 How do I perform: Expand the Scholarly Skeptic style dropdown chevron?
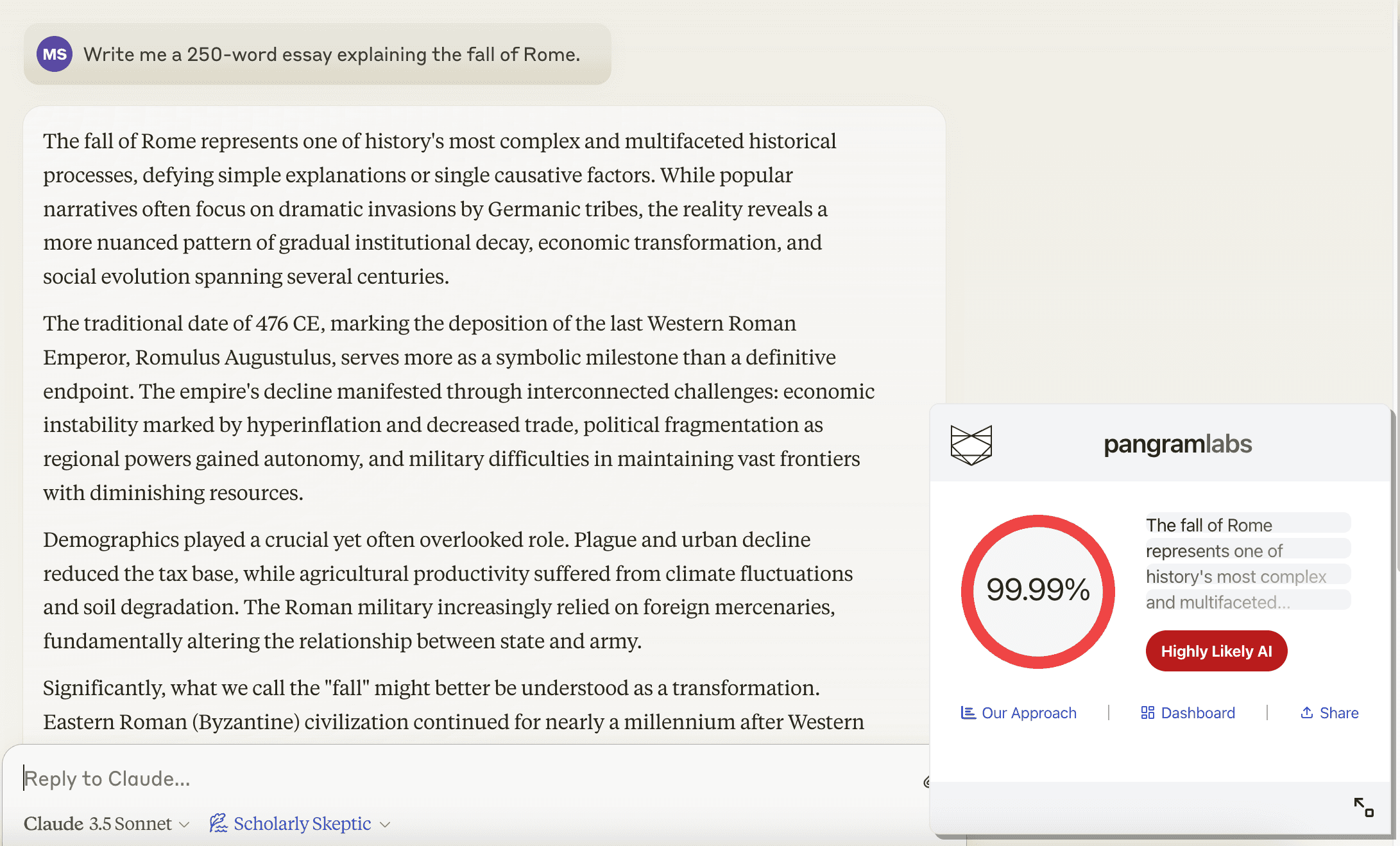(x=385, y=824)
